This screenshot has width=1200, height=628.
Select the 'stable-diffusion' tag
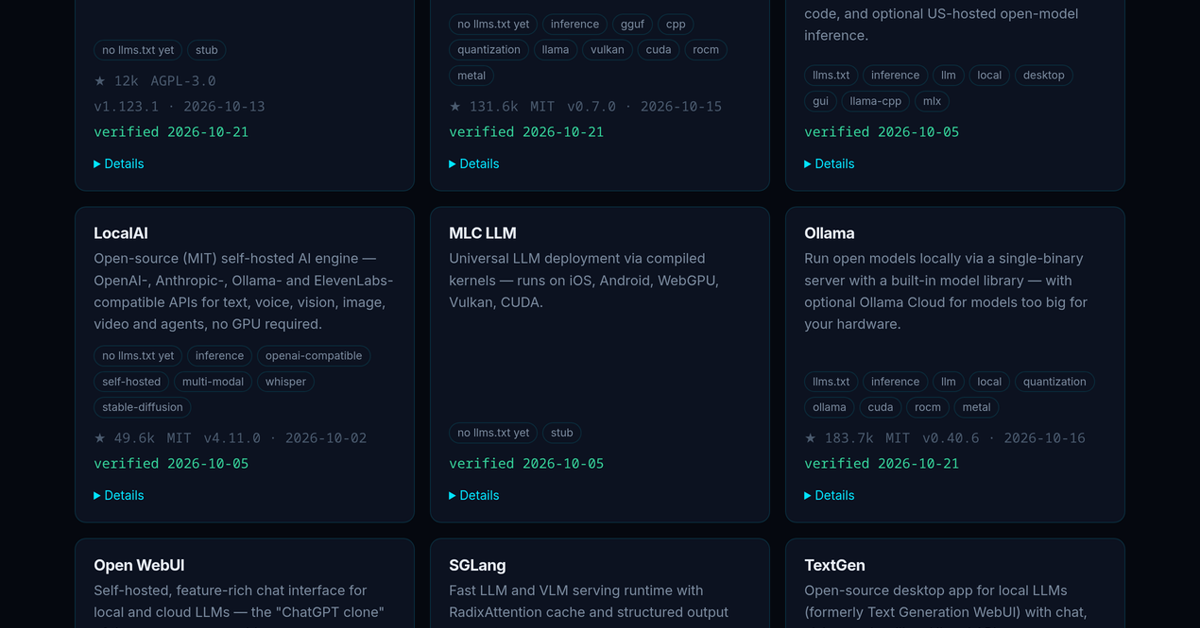(x=142, y=408)
